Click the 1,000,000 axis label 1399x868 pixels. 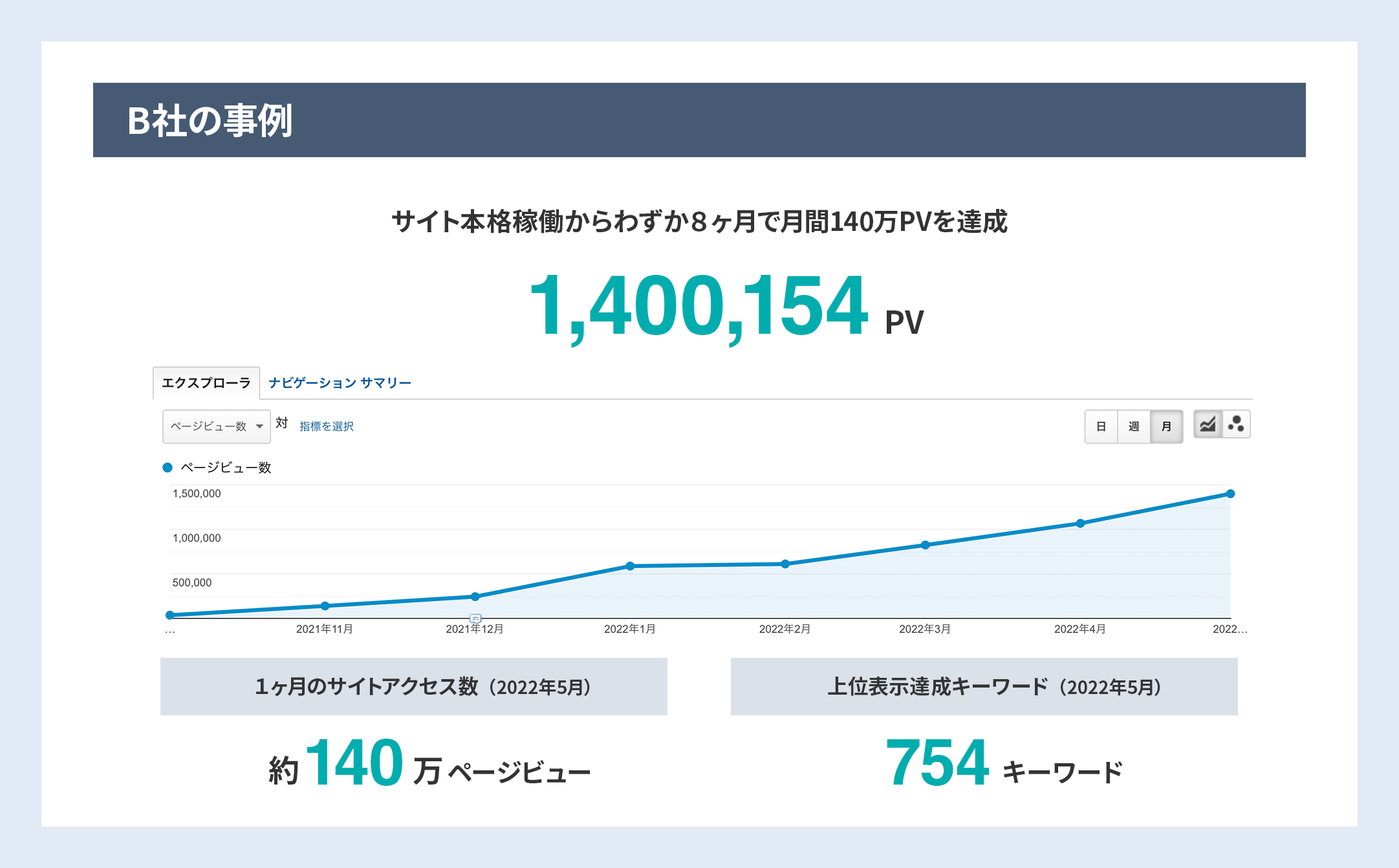pos(197,538)
